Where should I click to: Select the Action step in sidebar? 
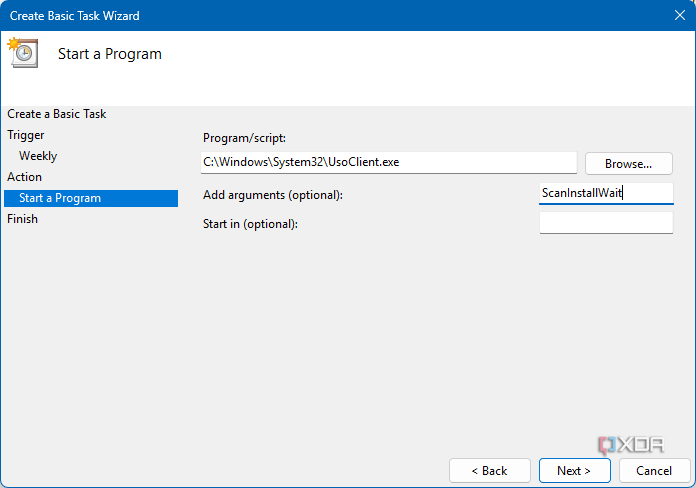[x=24, y=177]
